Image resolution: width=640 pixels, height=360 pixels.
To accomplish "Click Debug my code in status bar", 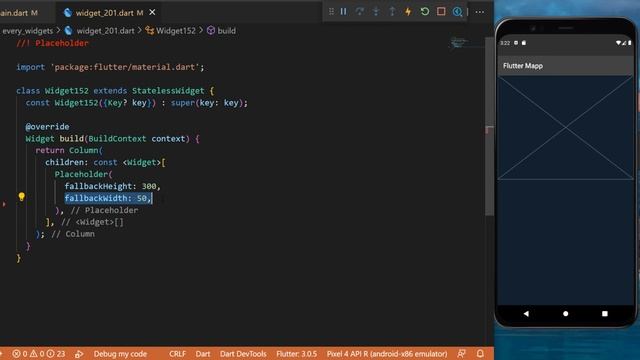I will point(120,354).
